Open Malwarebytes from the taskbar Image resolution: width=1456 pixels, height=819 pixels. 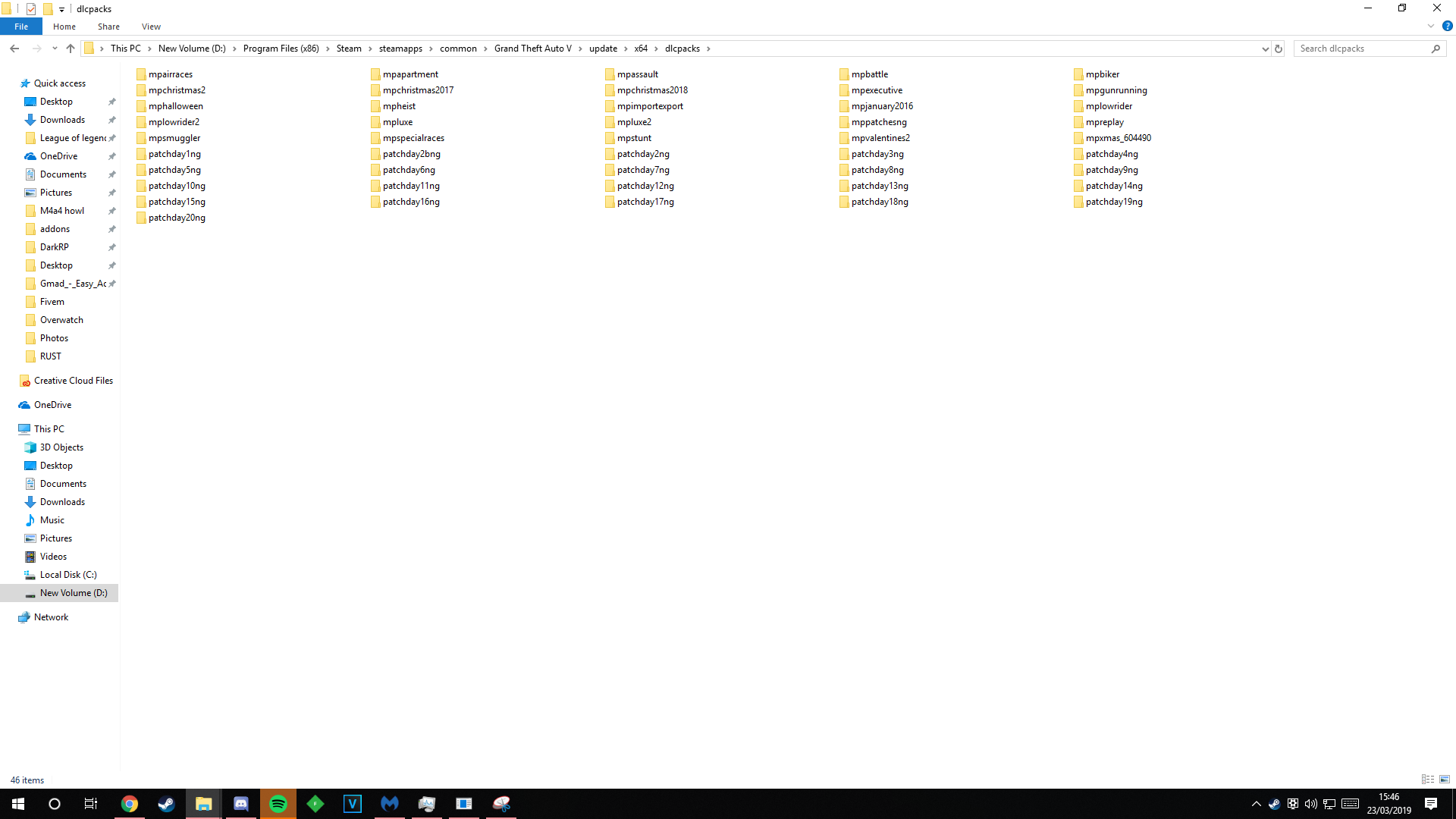pyautogui.click(x=390, y=804)
